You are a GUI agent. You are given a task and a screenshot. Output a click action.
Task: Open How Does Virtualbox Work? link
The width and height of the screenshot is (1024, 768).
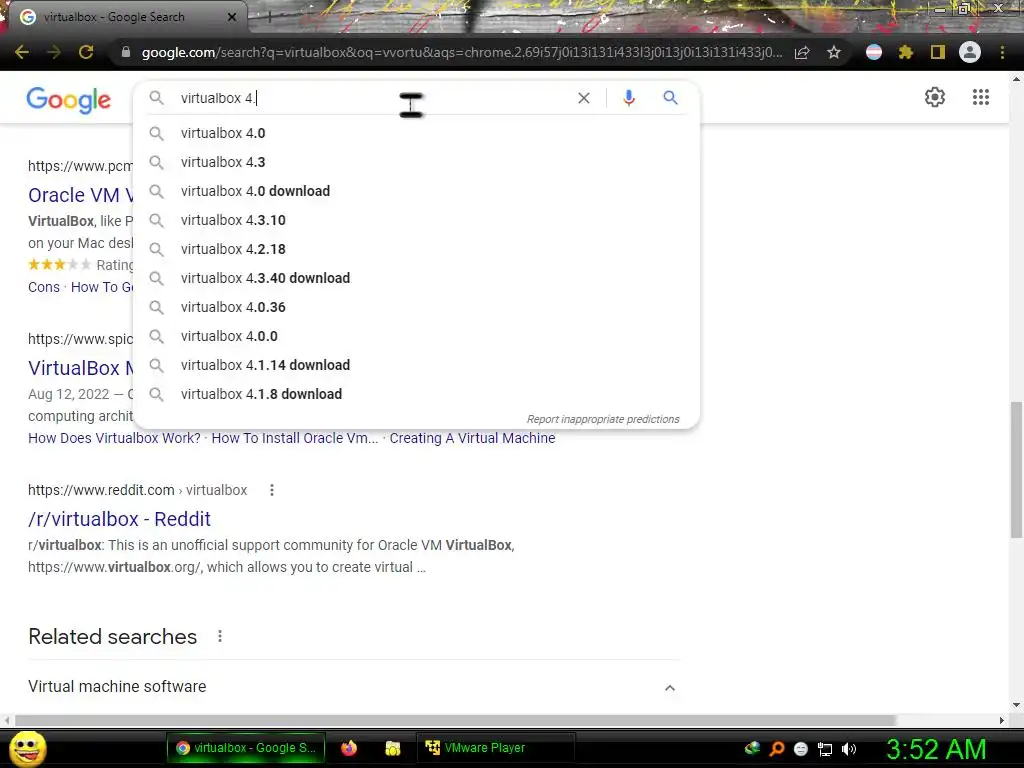coord(114,438)
